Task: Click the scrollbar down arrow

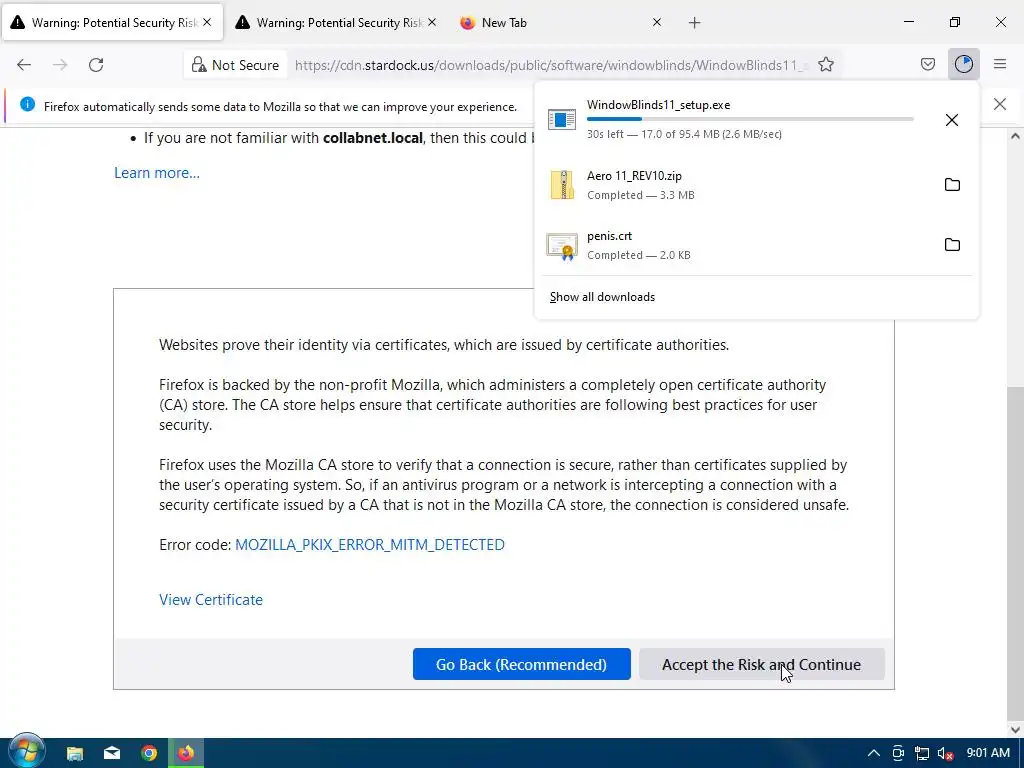Action: tap(1015, 729)
